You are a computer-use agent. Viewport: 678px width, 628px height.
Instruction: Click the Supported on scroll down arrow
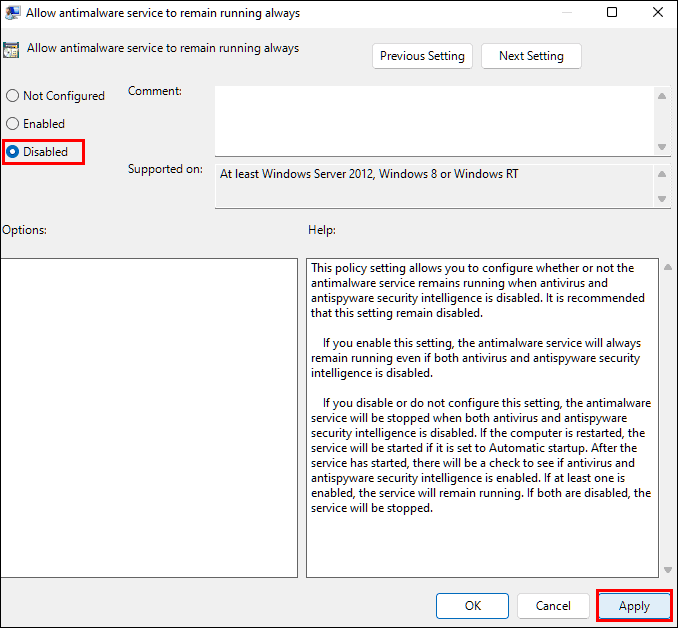(662, 199)
